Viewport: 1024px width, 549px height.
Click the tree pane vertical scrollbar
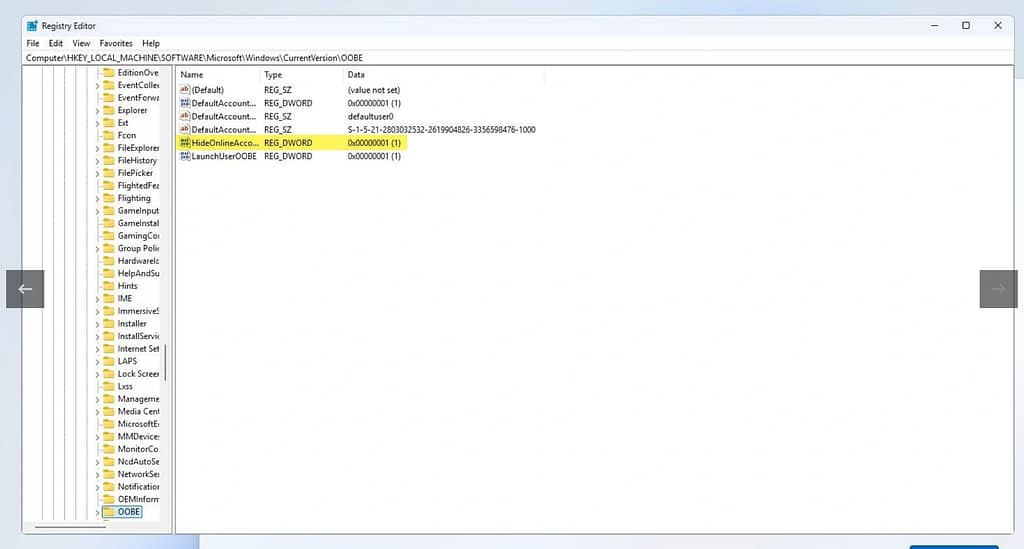(165, 362)
